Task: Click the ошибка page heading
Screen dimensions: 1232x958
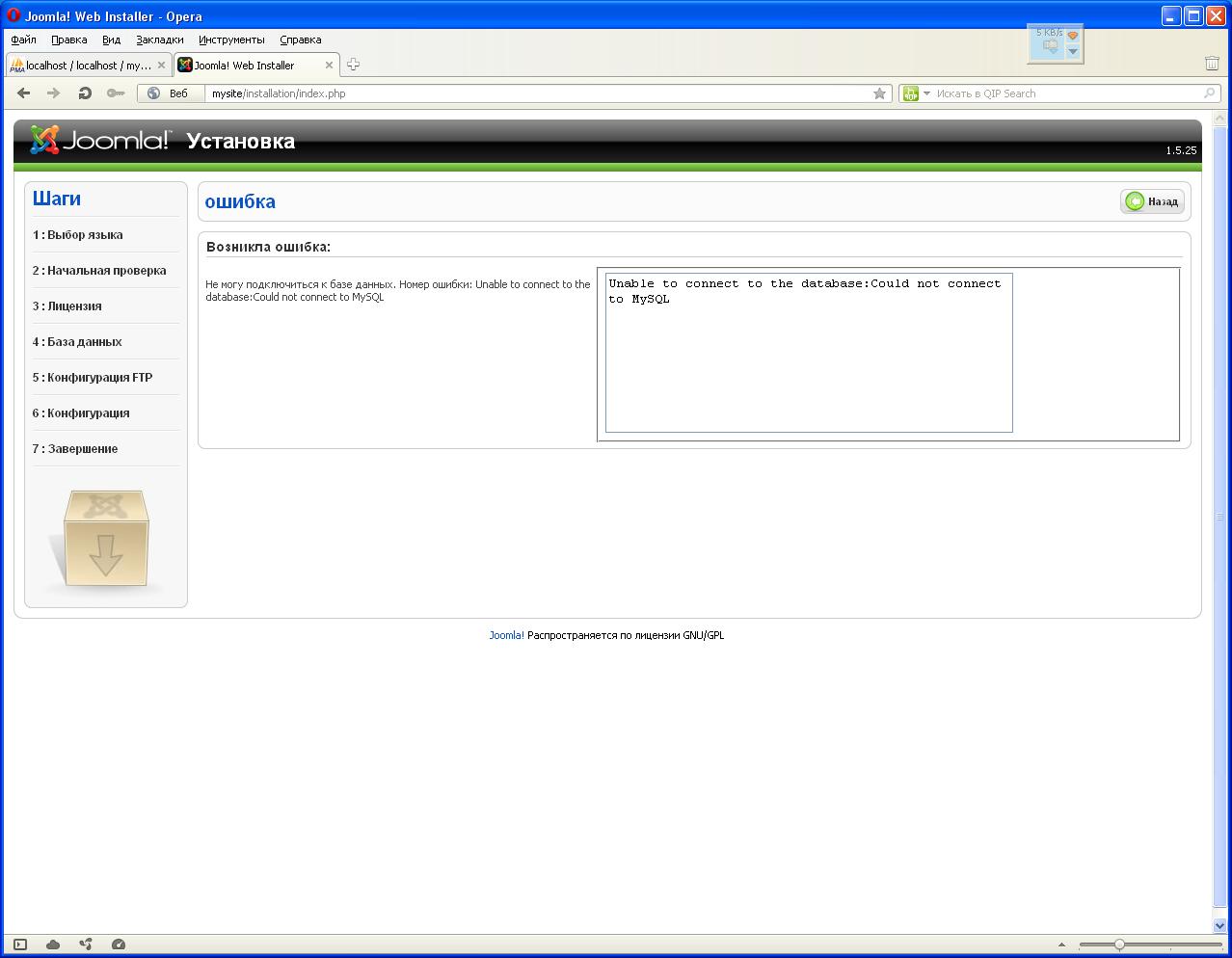Action: tap(240, 201)
